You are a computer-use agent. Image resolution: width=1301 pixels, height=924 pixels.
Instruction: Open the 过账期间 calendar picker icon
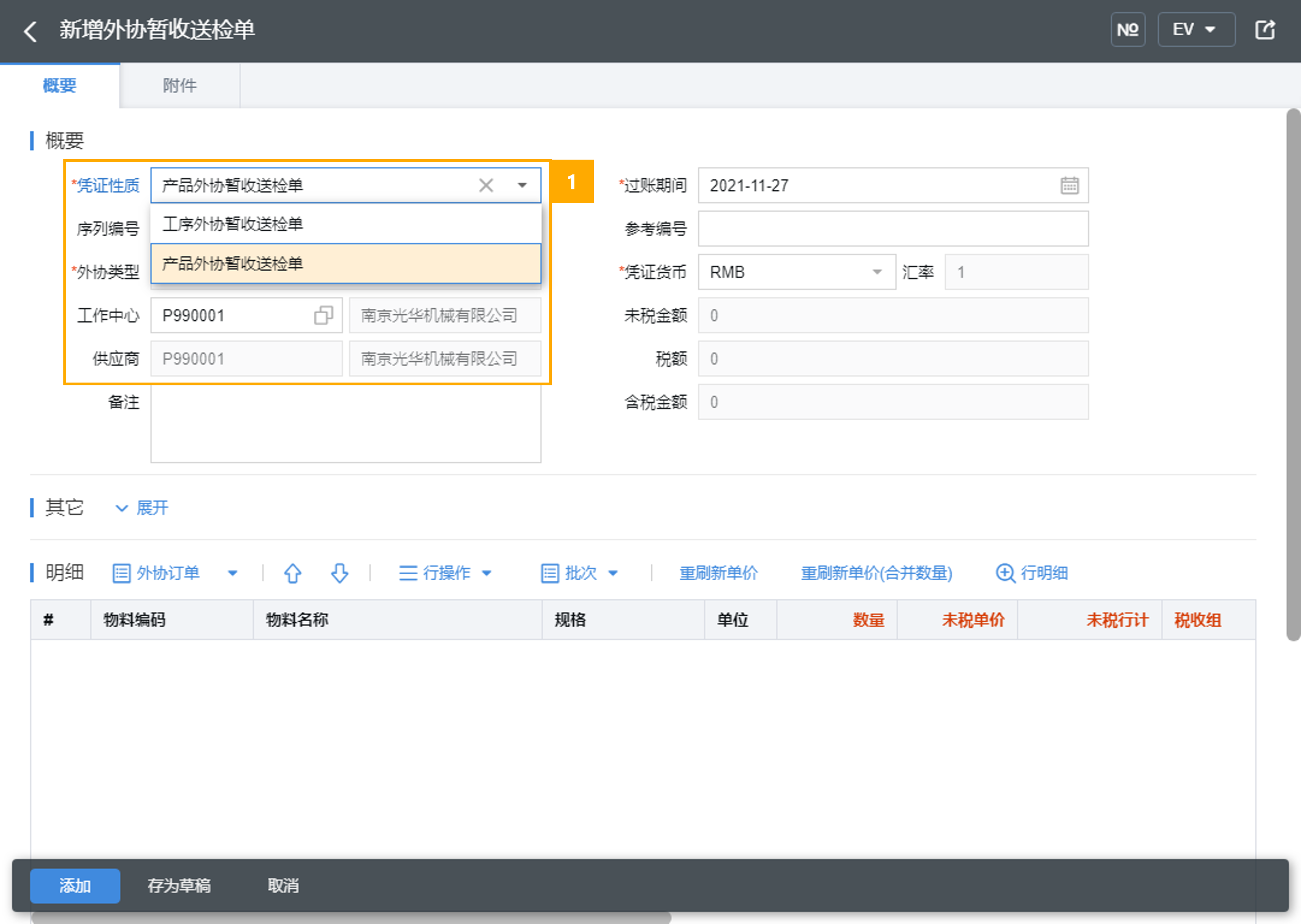click(1069, 185)
